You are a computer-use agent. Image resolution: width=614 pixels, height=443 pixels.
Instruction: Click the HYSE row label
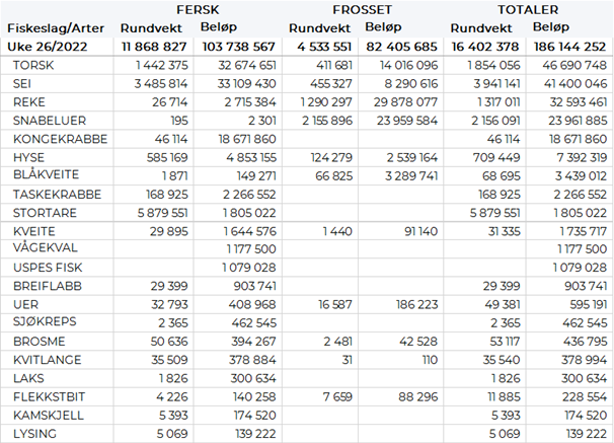(29, 157)
